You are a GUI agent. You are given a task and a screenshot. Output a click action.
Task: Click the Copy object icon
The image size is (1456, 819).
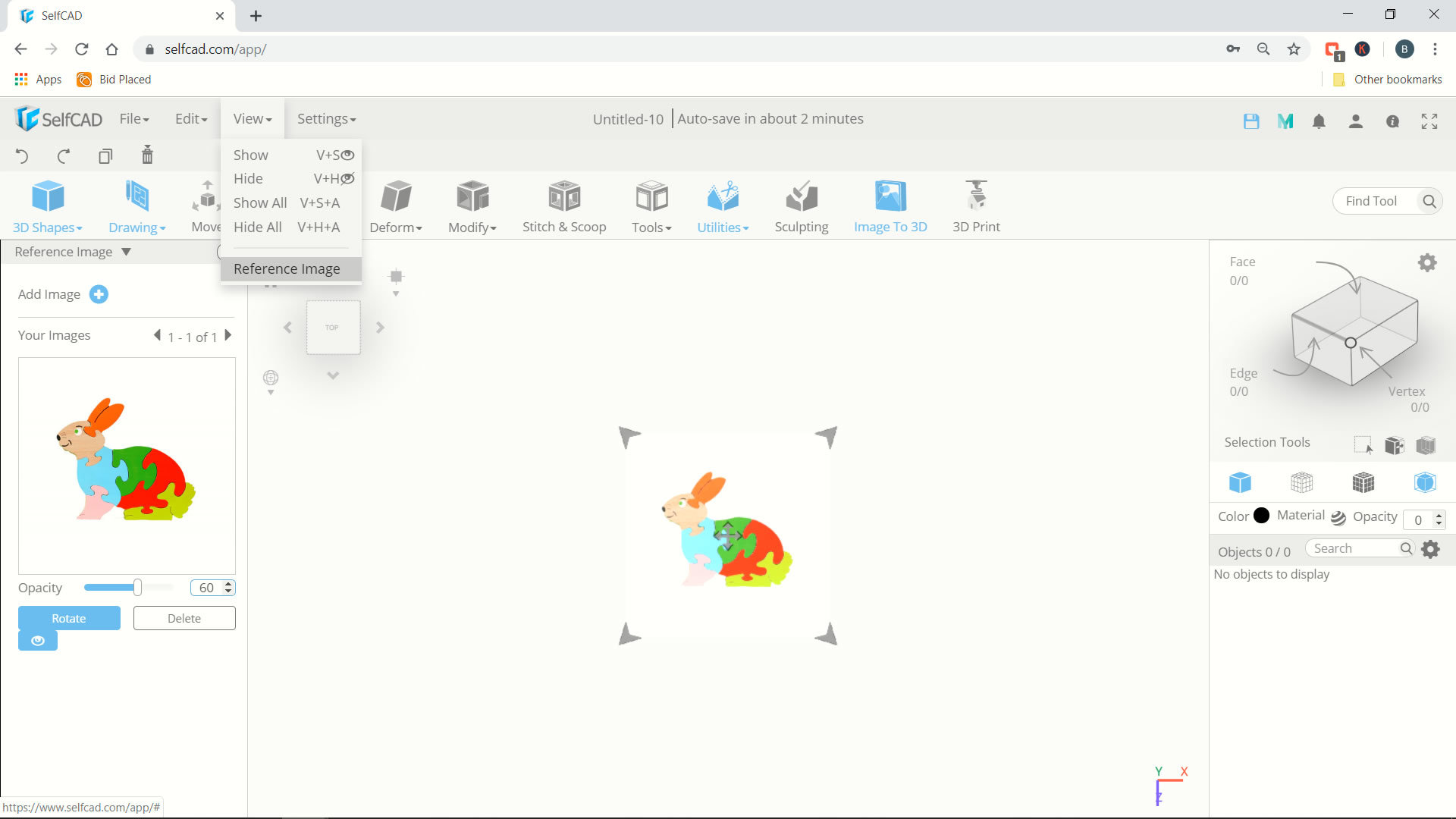tap(105, 155)
